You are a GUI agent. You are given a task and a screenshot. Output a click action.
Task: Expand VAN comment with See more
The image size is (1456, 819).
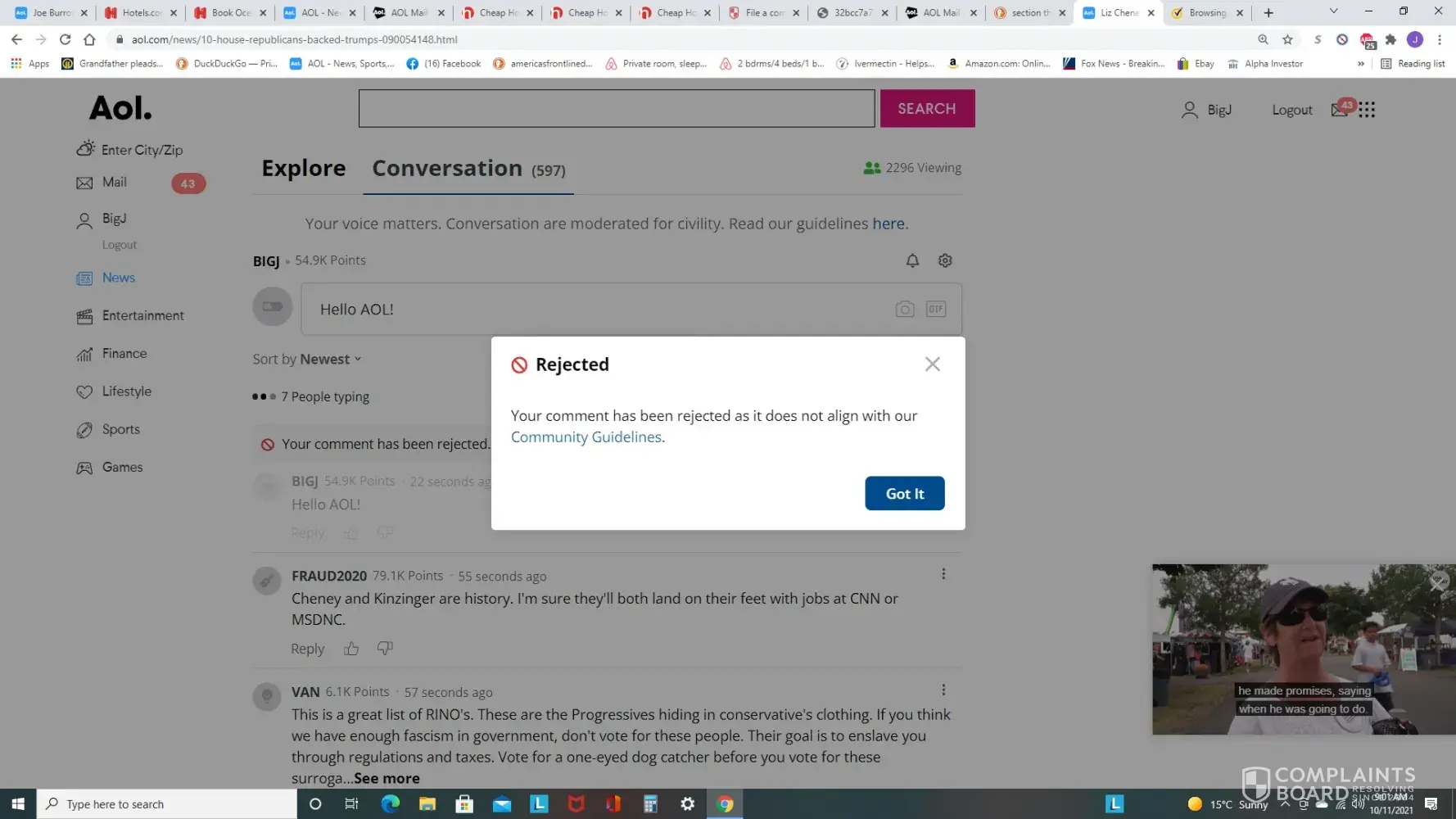click(x=387, y=779)
